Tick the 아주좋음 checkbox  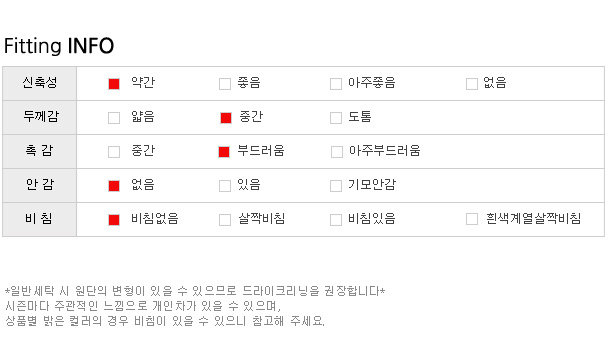coord(336,84)
